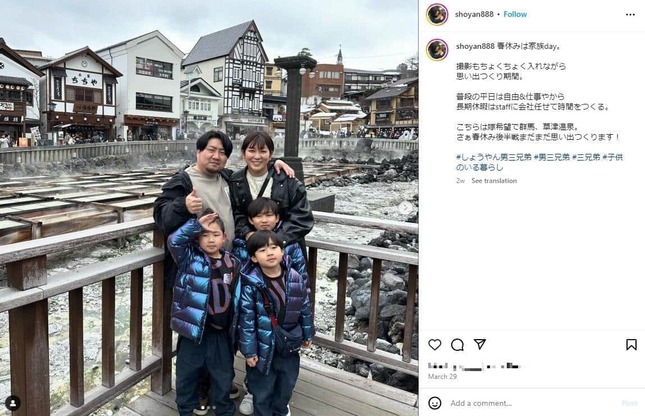Screen dimensions: 645x416
Task: Save post with bookmark icon
Action: pos(631,344)
